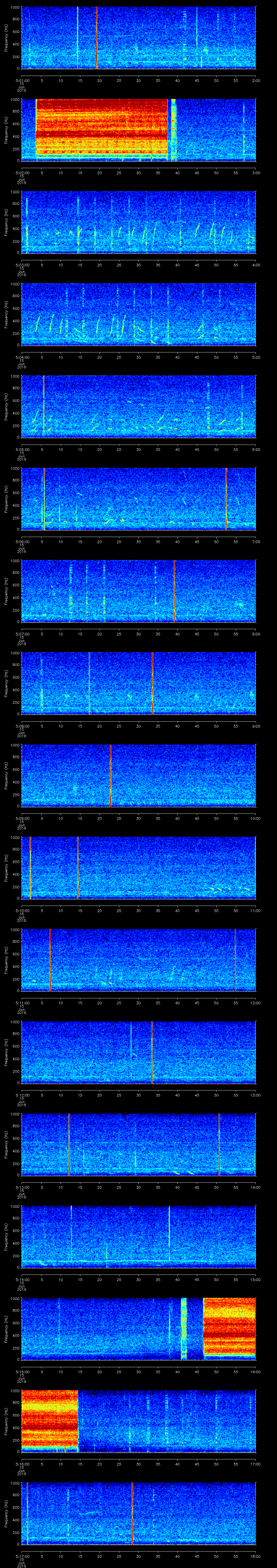This screenshot has height=1568, width=277.
Task: Select the spectrogram panel starting at 5:05:00
Action: [138, 407]
